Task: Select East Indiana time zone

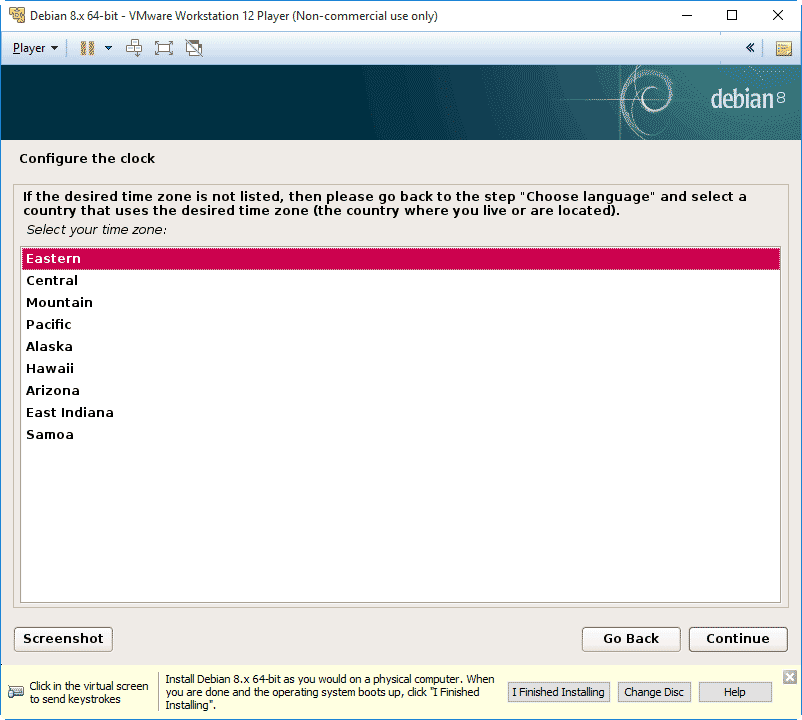Action: [x=70, y=413]
